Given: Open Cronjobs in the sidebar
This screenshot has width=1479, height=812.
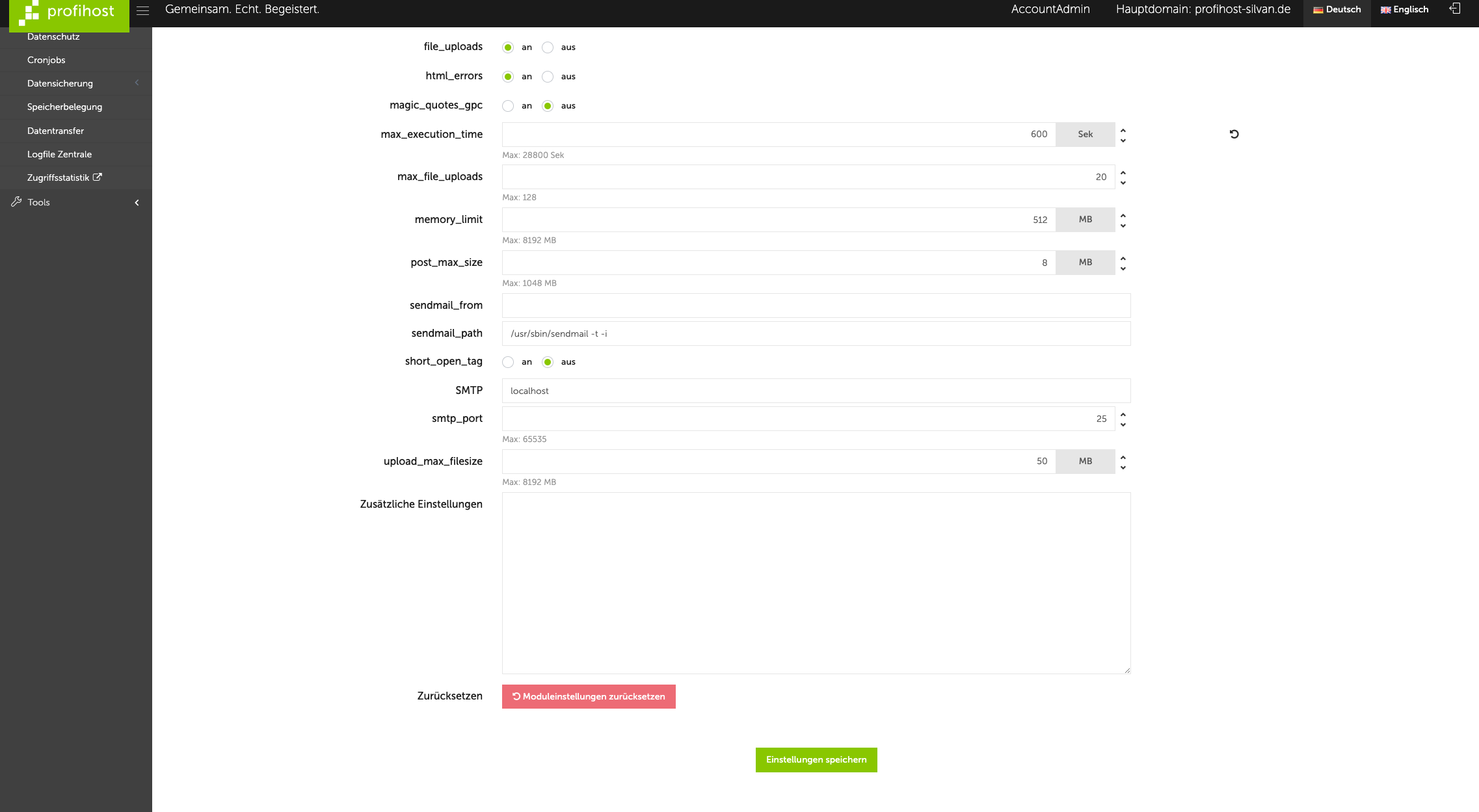Looking at the screenshot, I should click(x=46, y=60).
